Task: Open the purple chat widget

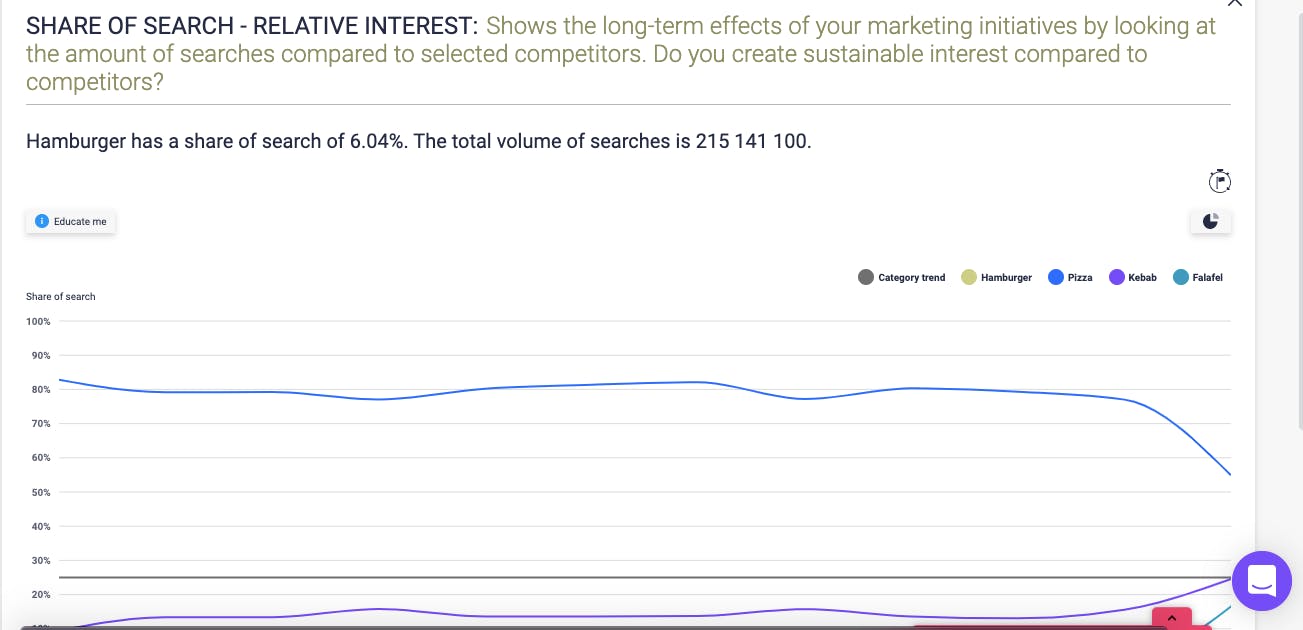Action: pyautogui.click(x=1261, y=580)
